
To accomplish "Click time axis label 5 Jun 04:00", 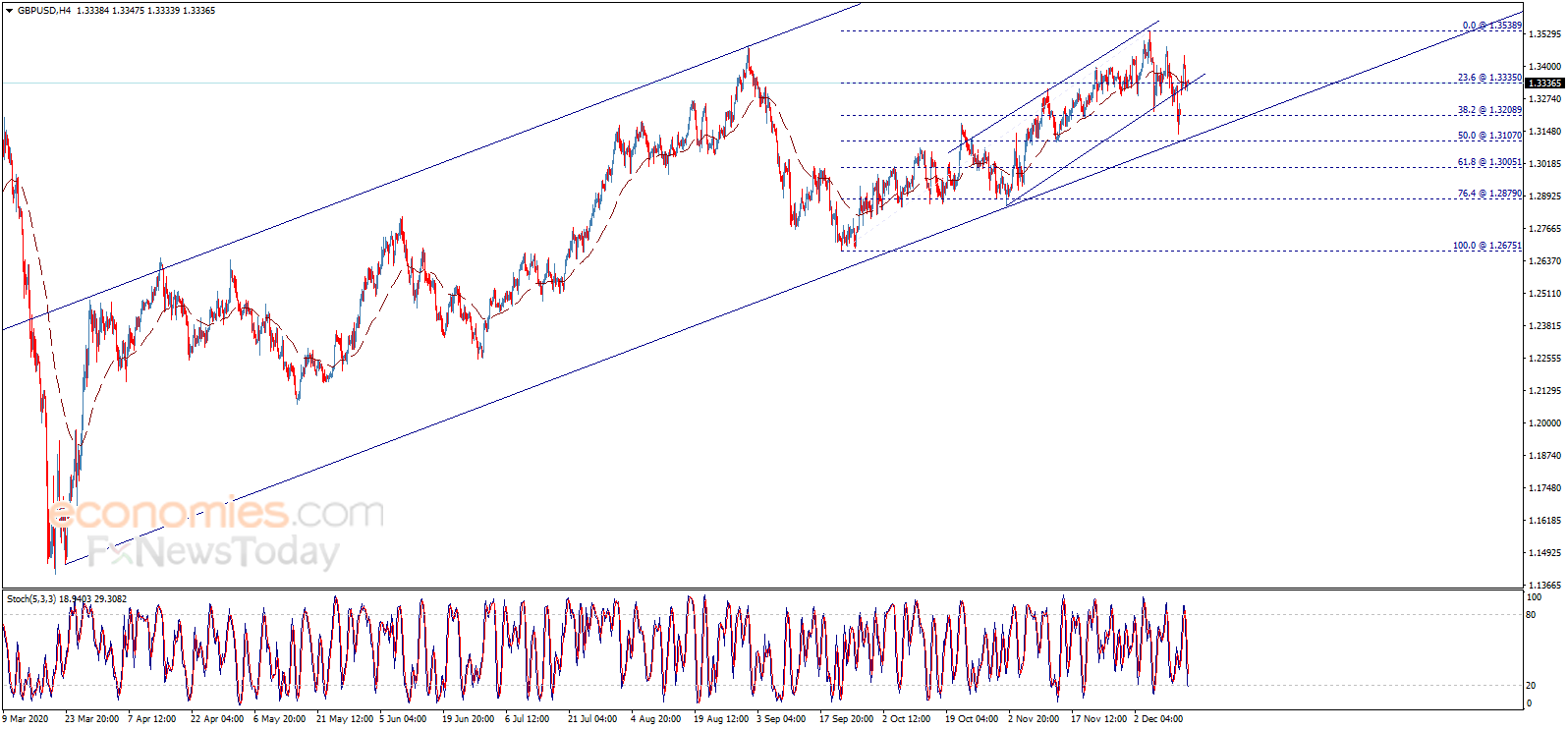I will tap(403, 719).
